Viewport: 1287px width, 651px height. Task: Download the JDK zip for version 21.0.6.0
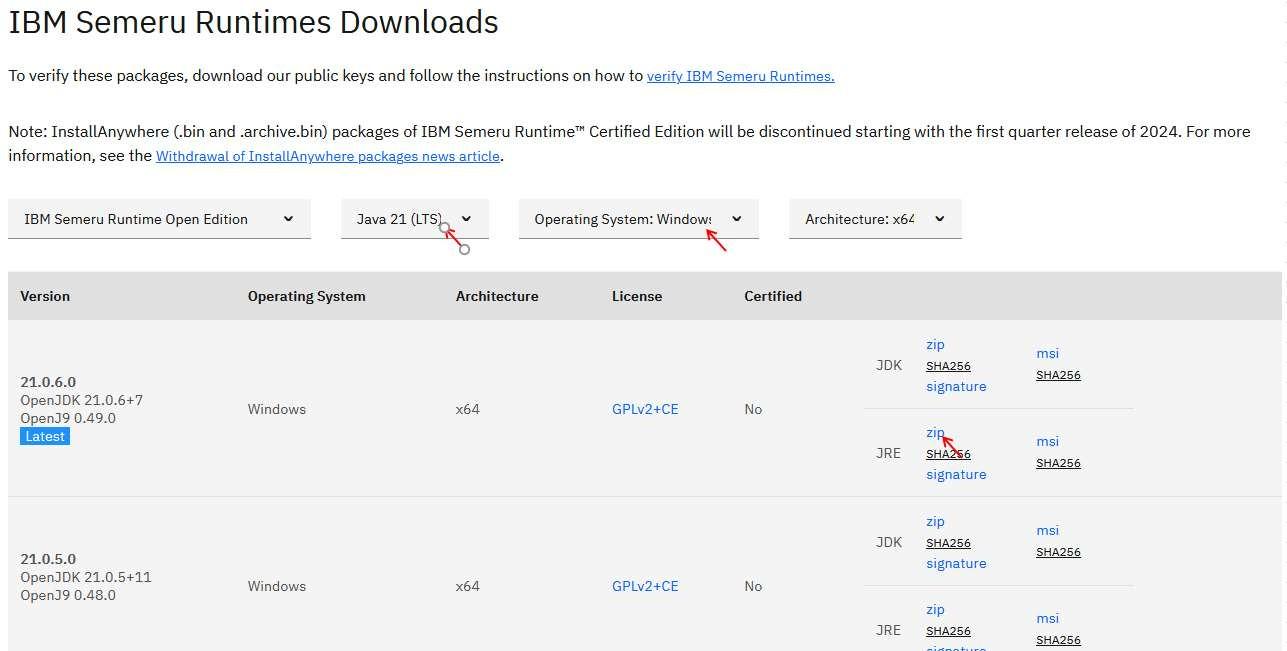[x=935, y=345]
